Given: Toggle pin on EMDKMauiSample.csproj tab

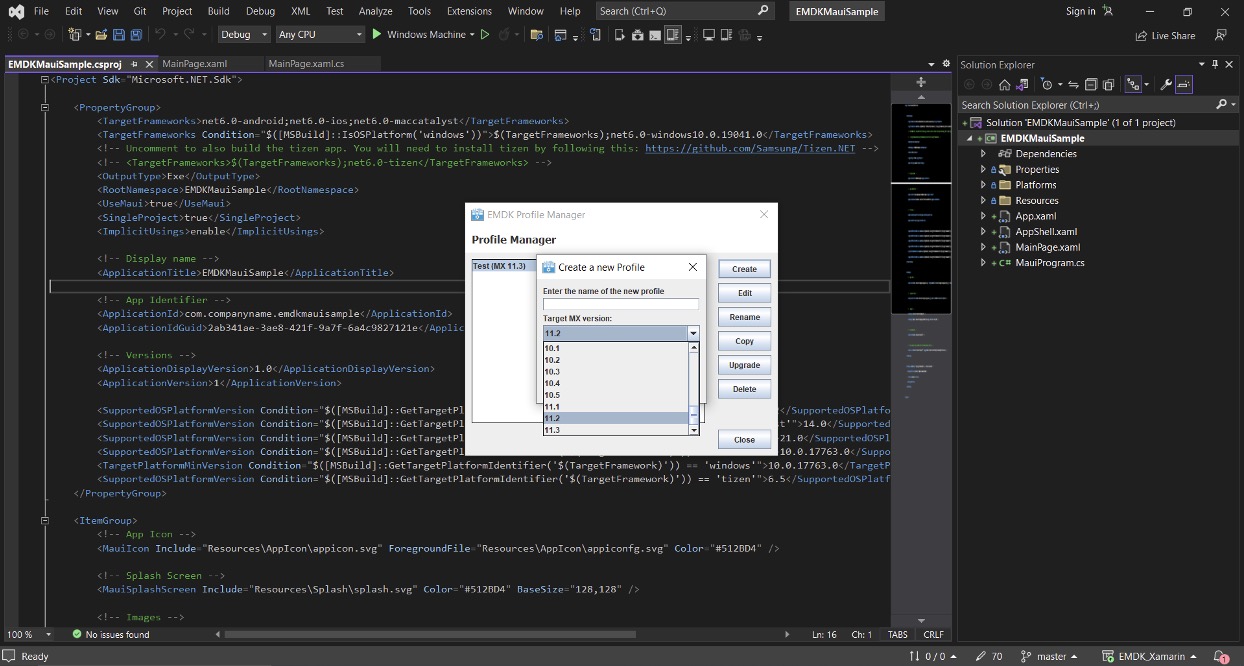Looking at the screenshot, I should pos(135,64).
